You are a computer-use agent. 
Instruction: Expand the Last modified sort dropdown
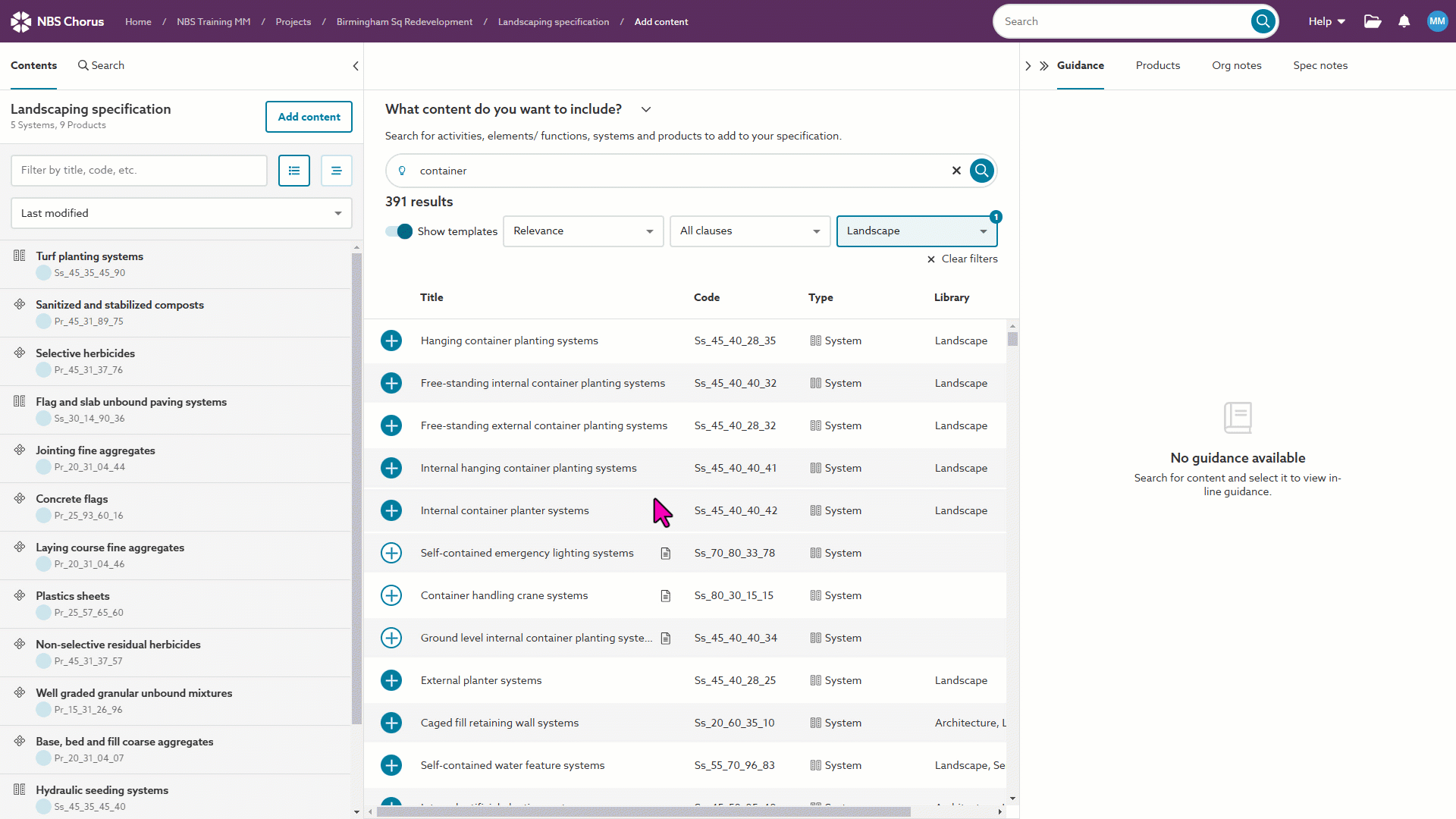[181, 213]
